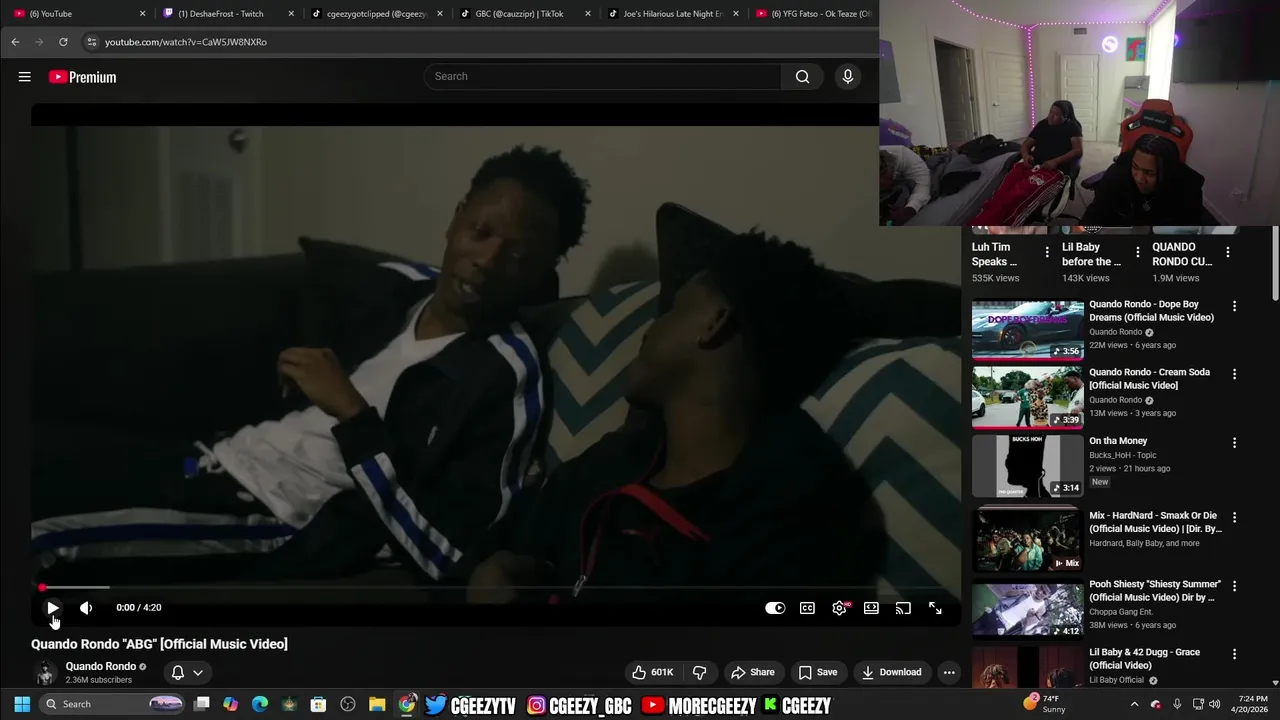1280x720 pixels.
Task: Download the video
Action: pyautogui.click(x=891, y=672)
